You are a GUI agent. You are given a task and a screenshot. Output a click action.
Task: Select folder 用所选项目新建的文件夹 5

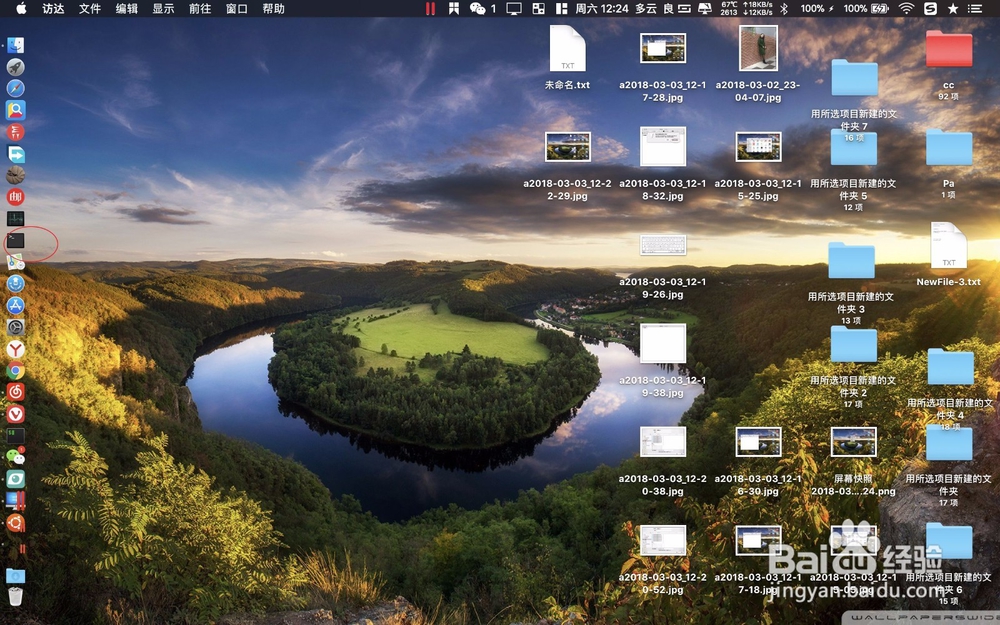[854, 147]
